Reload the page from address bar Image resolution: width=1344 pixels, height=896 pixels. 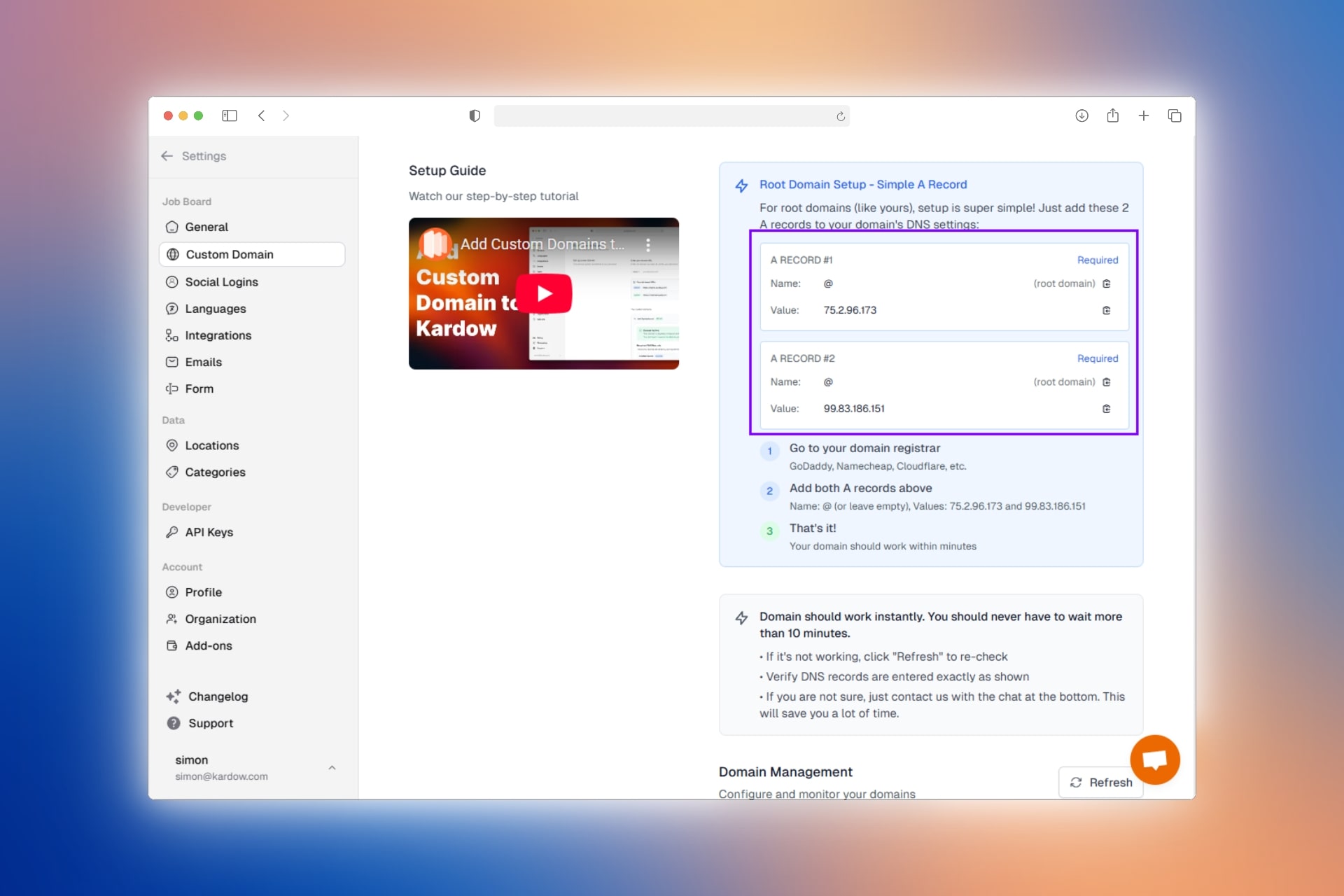coord(841,116)
